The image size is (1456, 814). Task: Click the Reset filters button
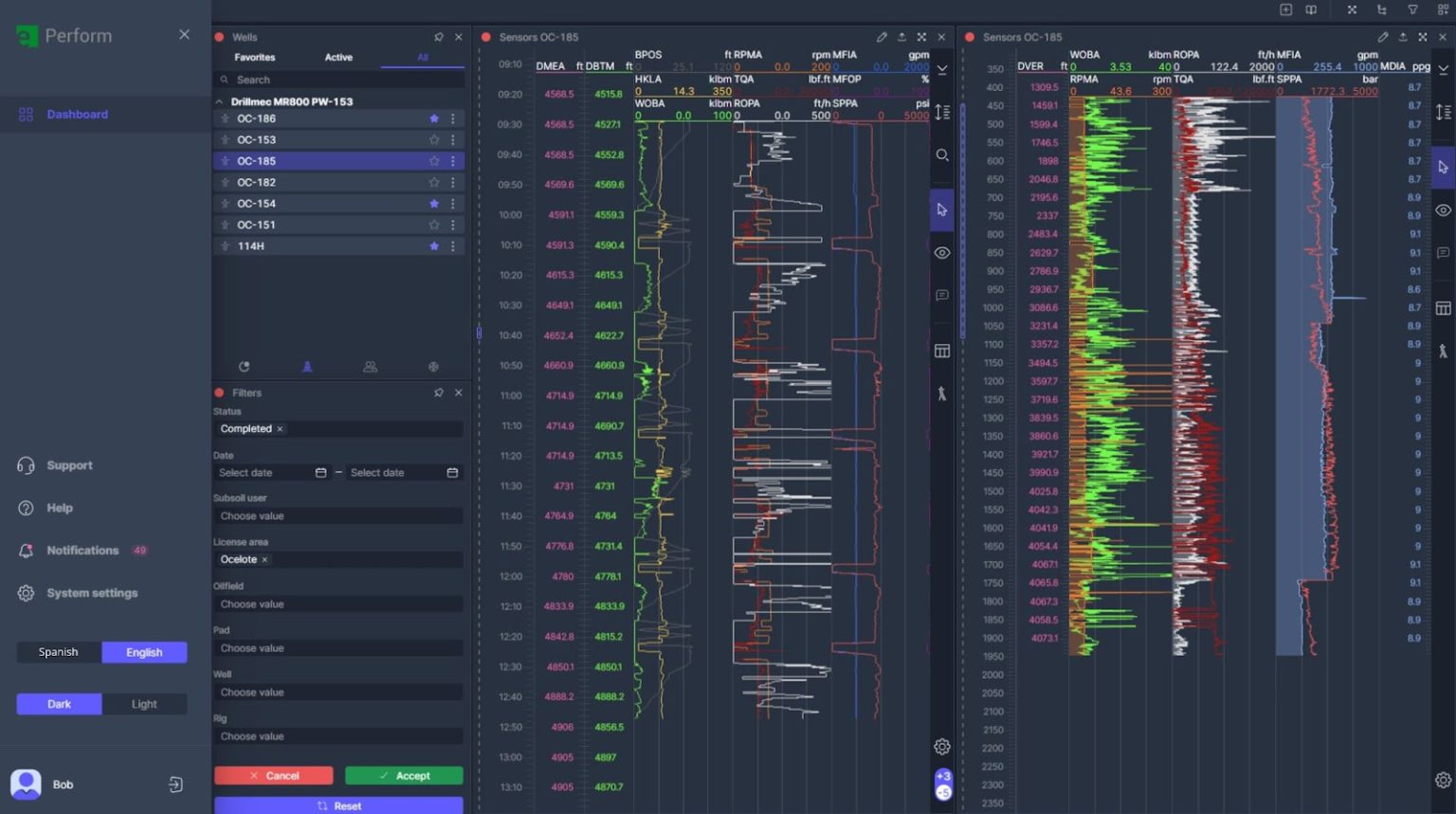point(338,805)
